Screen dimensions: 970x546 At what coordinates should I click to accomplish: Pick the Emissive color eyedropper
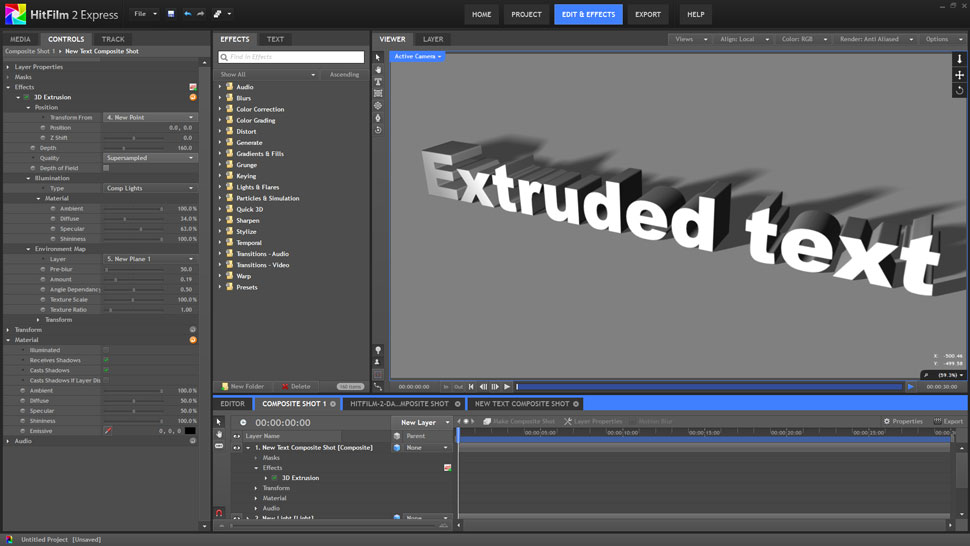coord(108,431)
